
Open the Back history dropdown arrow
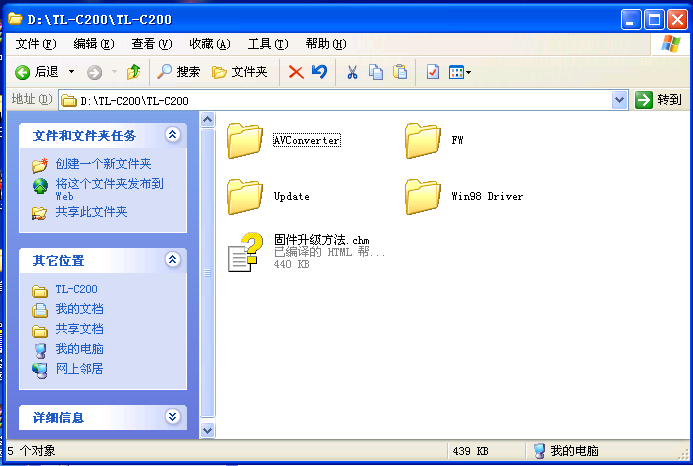pos(71,72)
